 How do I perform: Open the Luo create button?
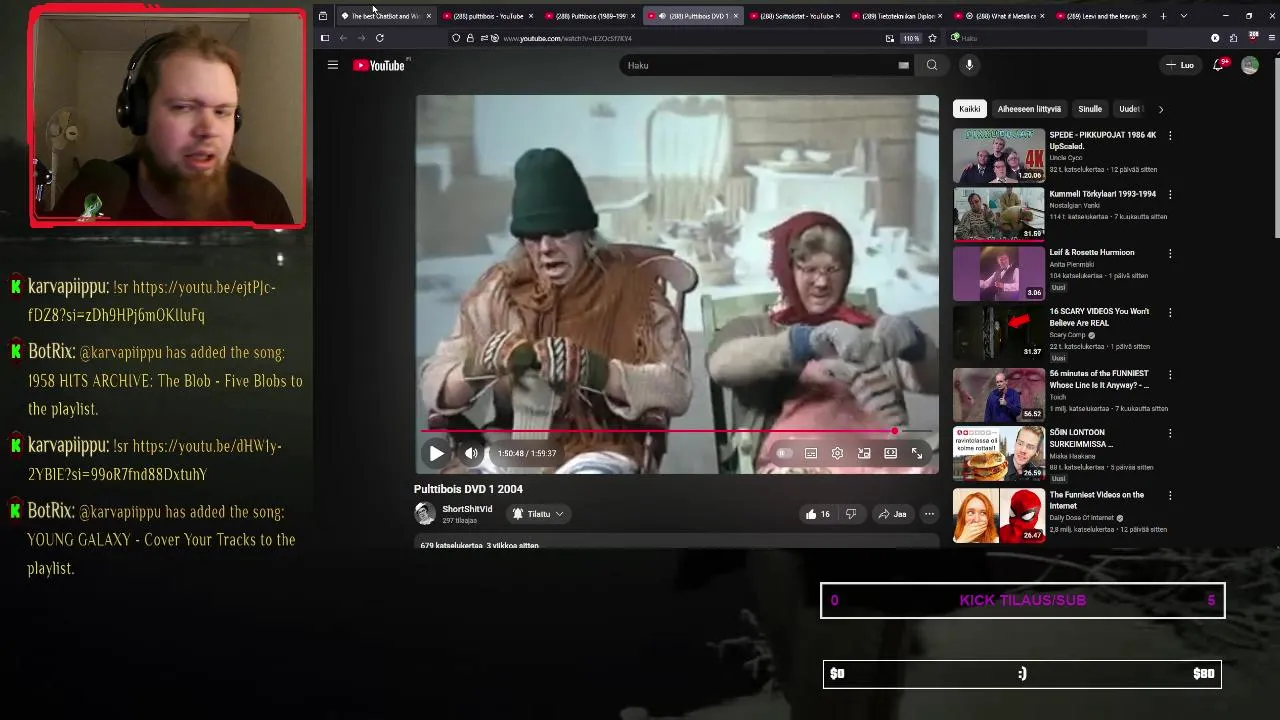(x=1180, y=65)
